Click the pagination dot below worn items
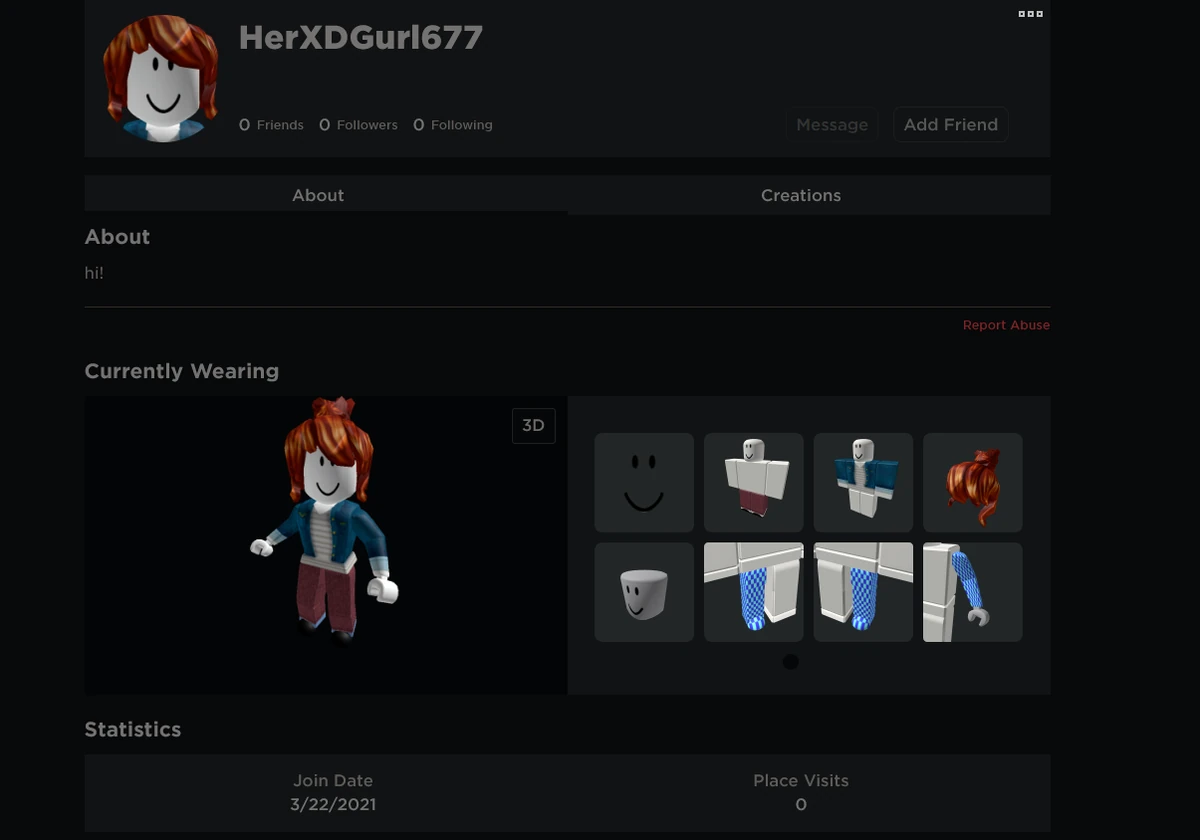The height and width of the screenshot is (840, 1200). (x=790, y=661)
